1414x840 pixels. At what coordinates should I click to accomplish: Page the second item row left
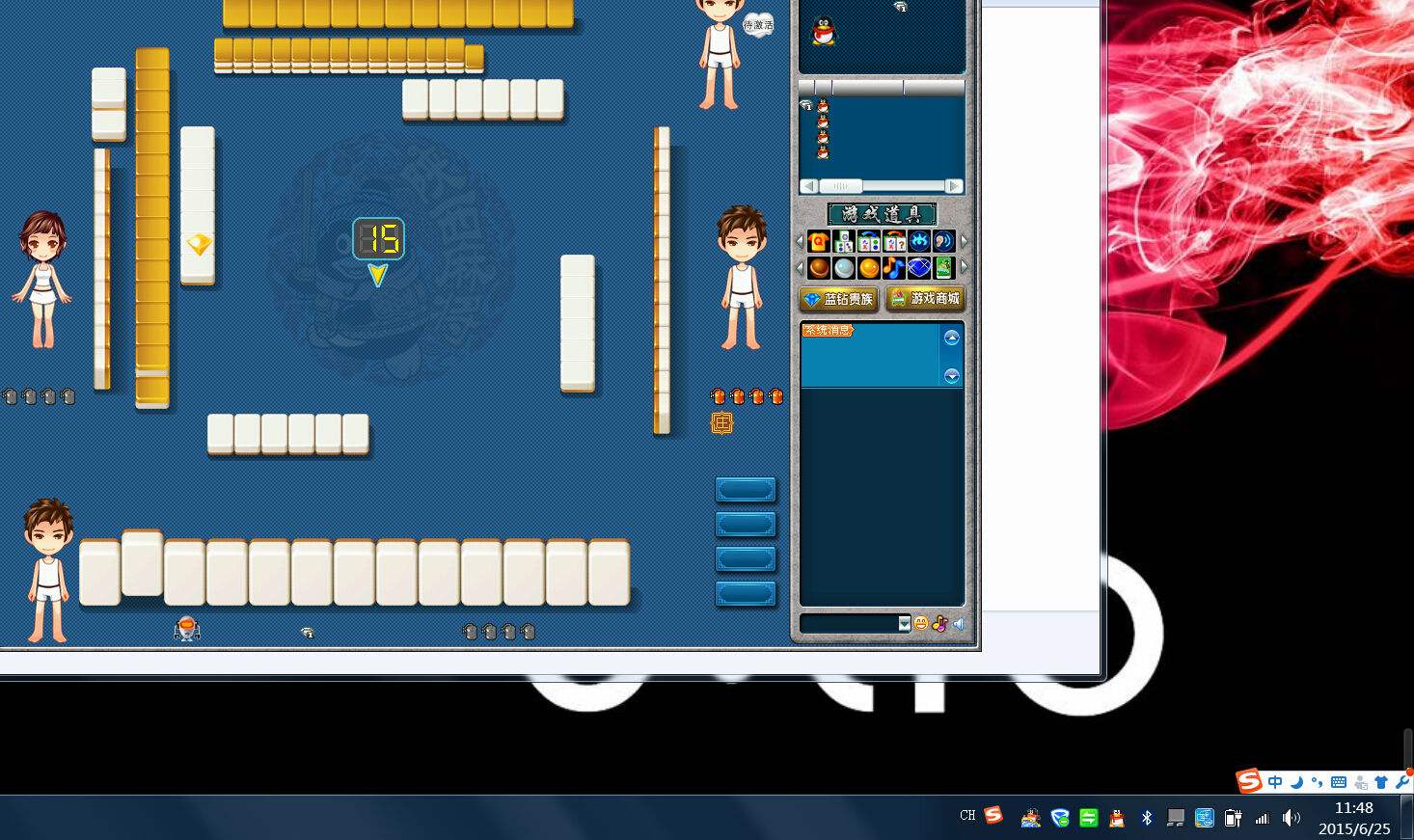point(800,267)
